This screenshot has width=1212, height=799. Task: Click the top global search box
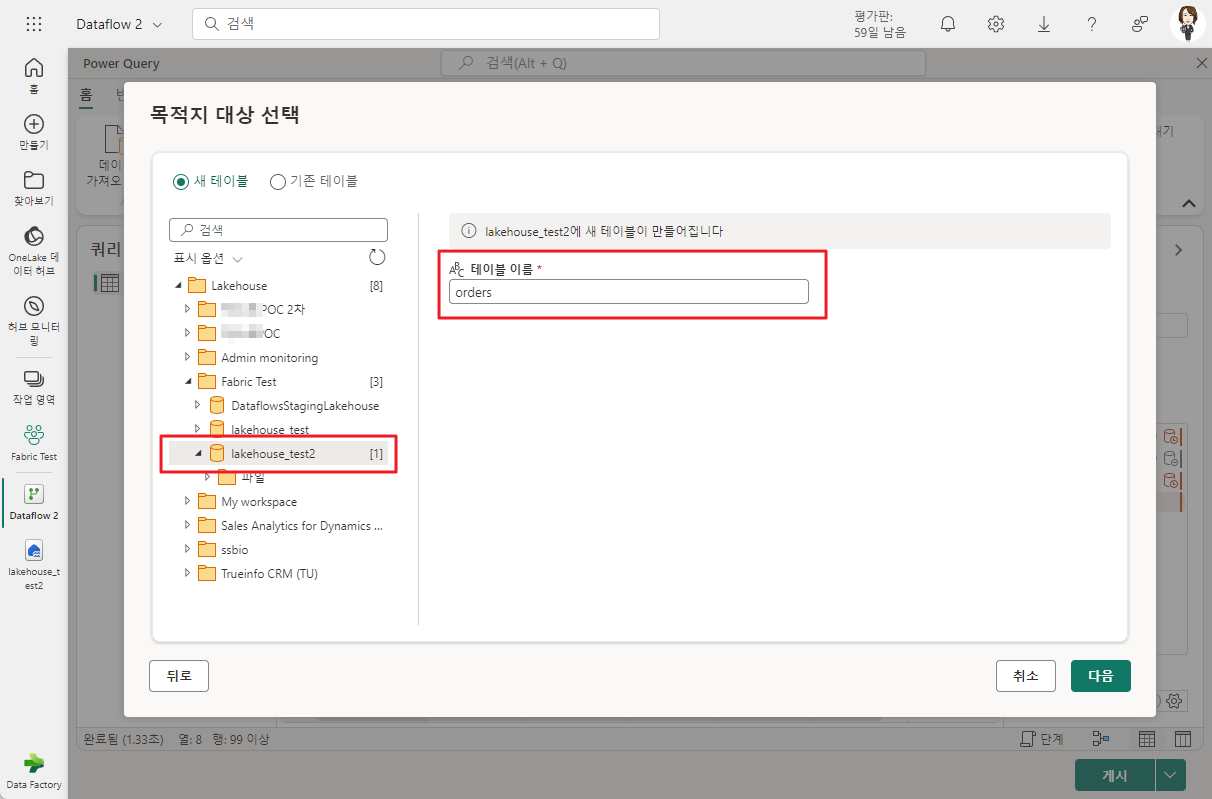[x=426, y=24]
